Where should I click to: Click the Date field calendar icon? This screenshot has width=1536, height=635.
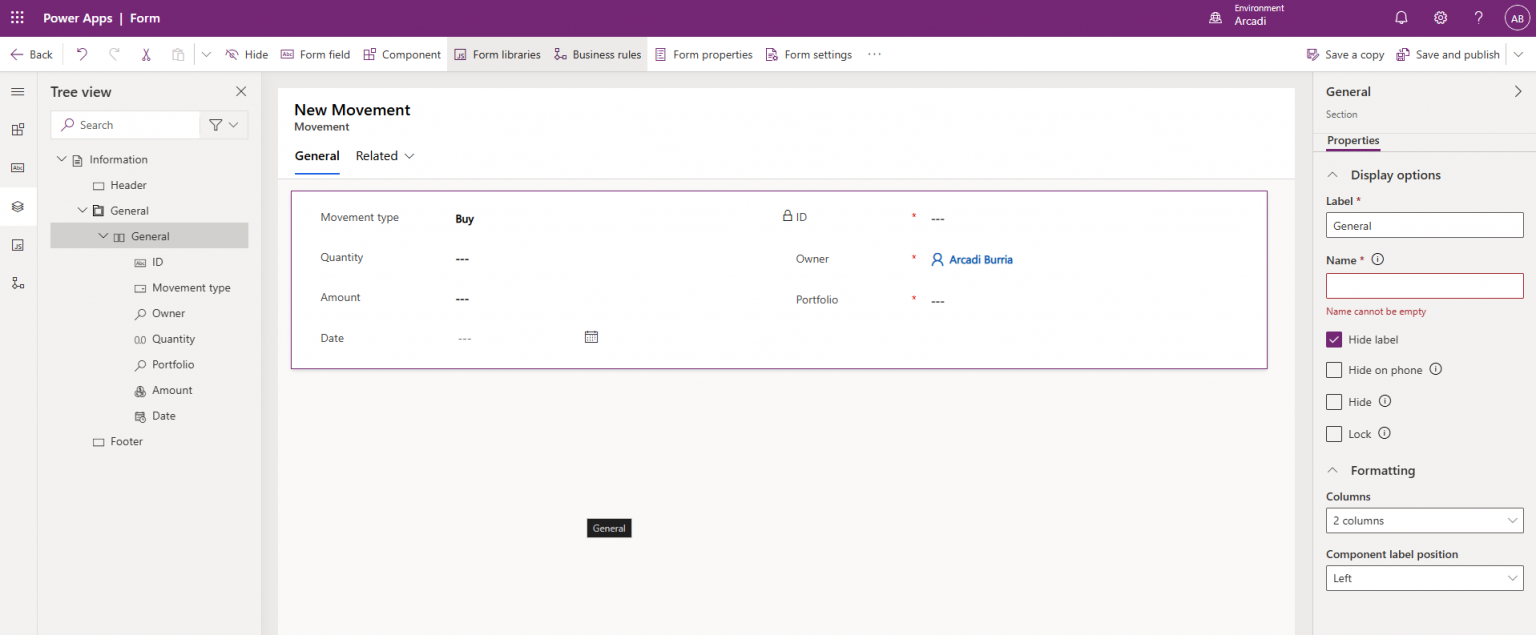click(591, 337)
